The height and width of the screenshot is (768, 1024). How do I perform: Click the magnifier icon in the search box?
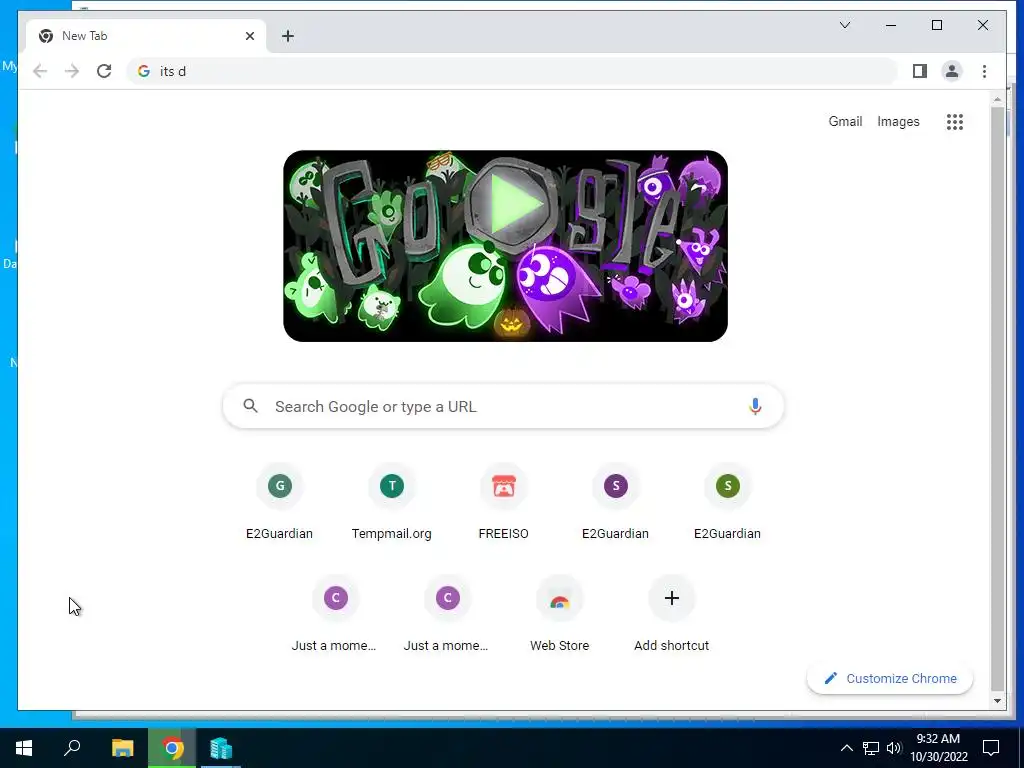pyautogui.click(x=250, y=406)
